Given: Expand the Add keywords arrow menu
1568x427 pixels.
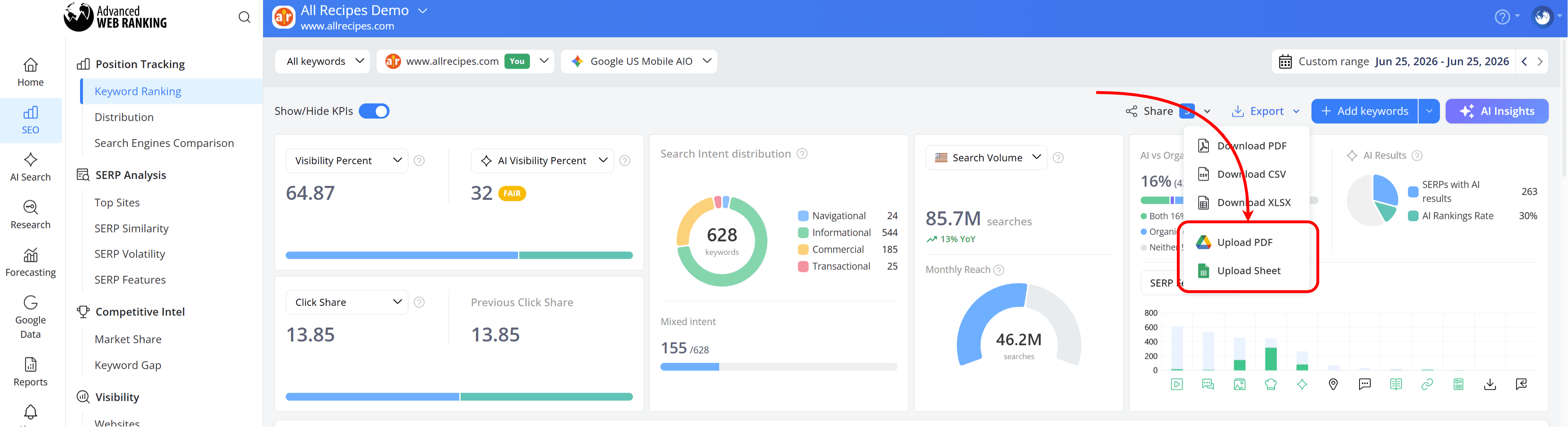Looking at the screenshot, I should [1428, 111].
